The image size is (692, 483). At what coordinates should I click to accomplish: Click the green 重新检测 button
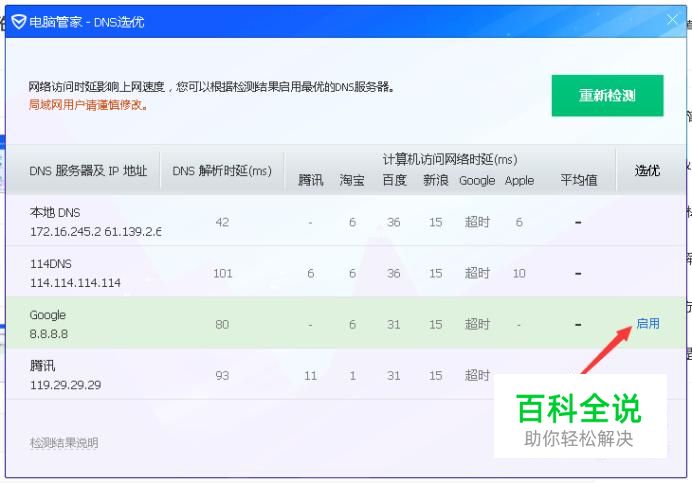point(607,95)
